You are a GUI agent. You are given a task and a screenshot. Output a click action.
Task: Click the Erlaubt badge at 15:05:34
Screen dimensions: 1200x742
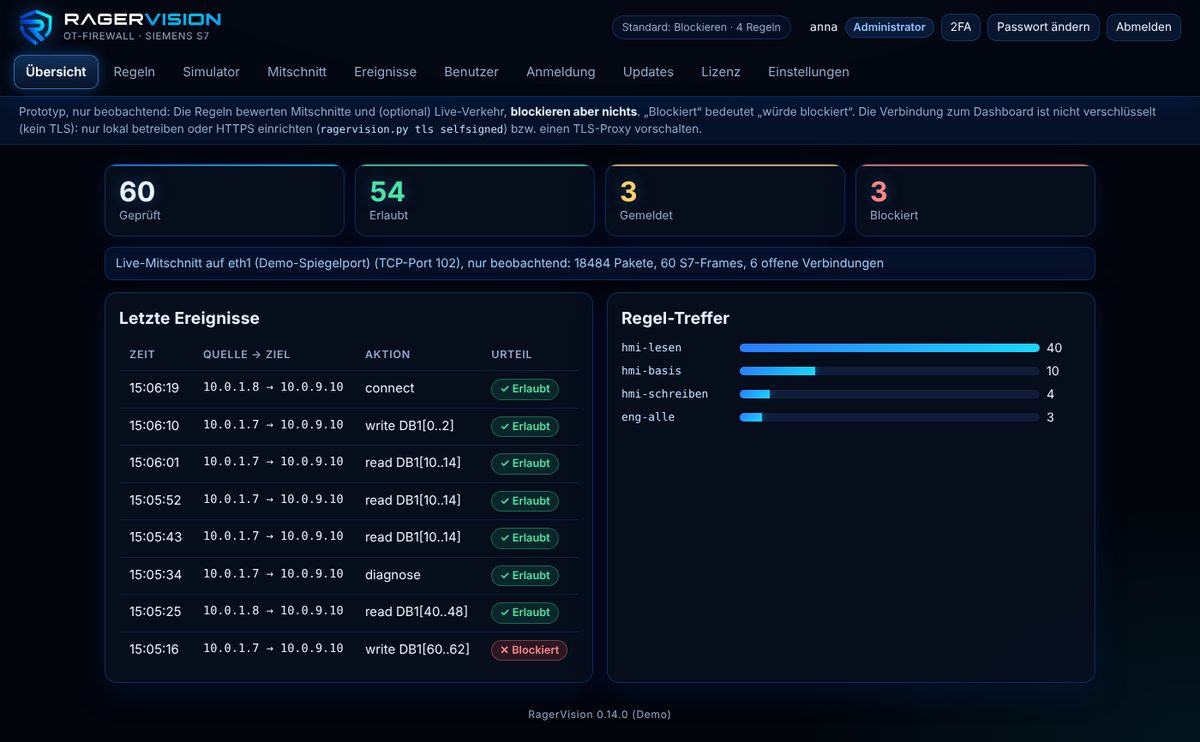click(525, 575)
